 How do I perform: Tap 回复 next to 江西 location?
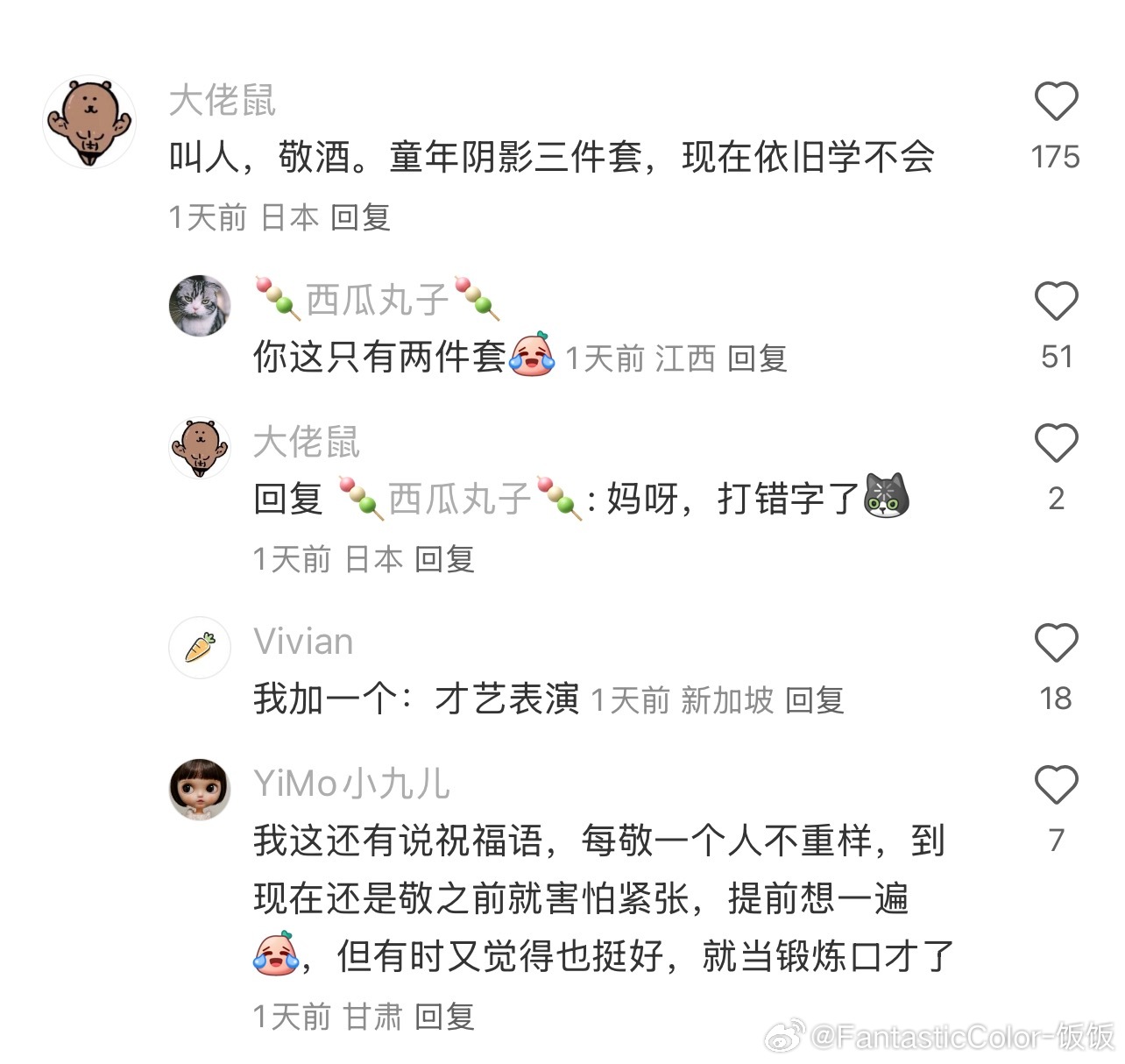point(757,358)
